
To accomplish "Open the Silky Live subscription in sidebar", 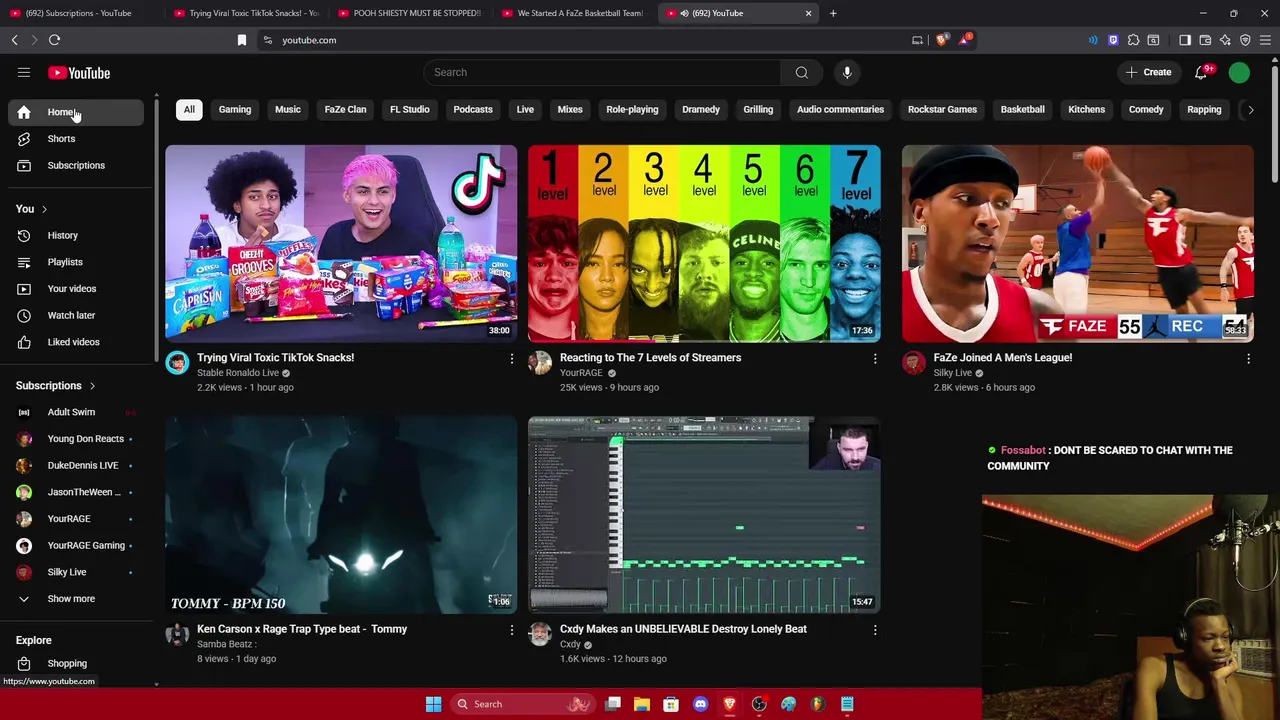I will 76,572.
